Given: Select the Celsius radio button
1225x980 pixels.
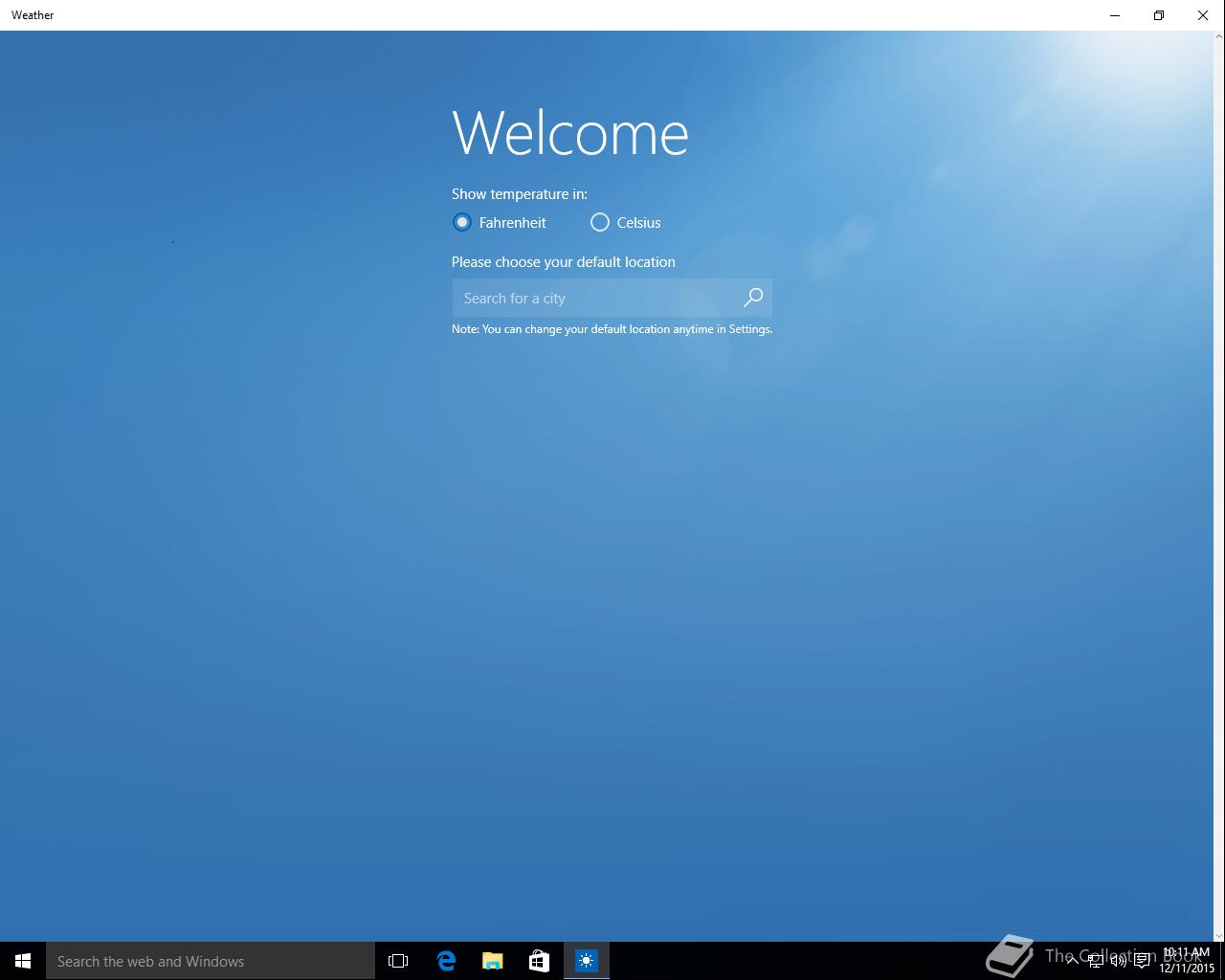Looking at the screenshot, I should (600, 222).
